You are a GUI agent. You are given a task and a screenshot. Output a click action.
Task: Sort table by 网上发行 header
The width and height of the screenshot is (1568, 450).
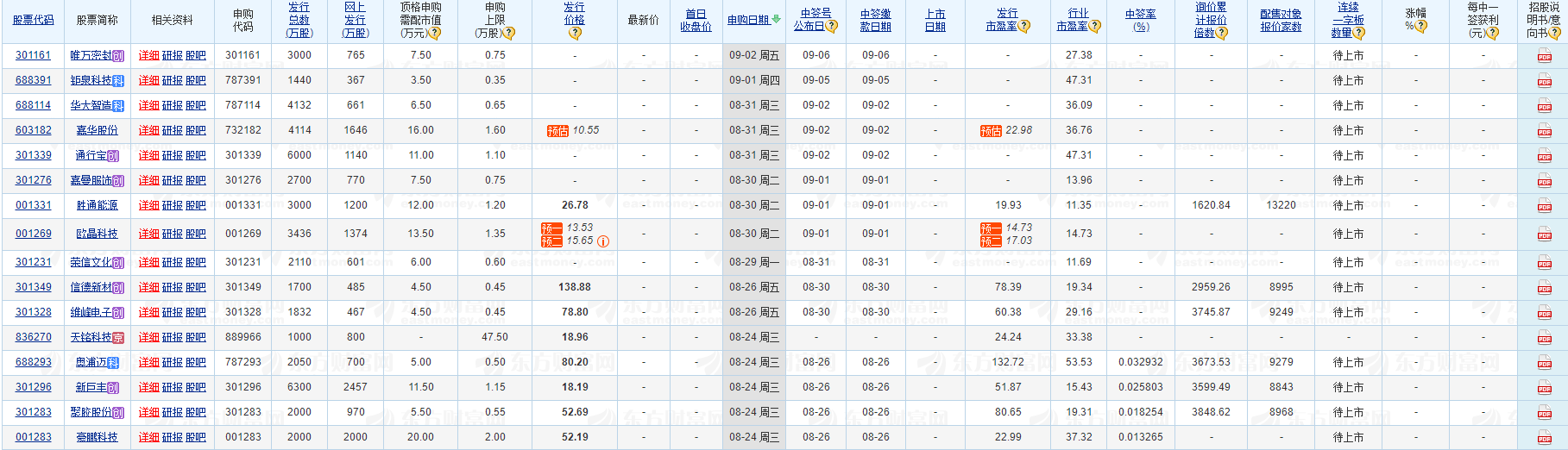point(356,20)
